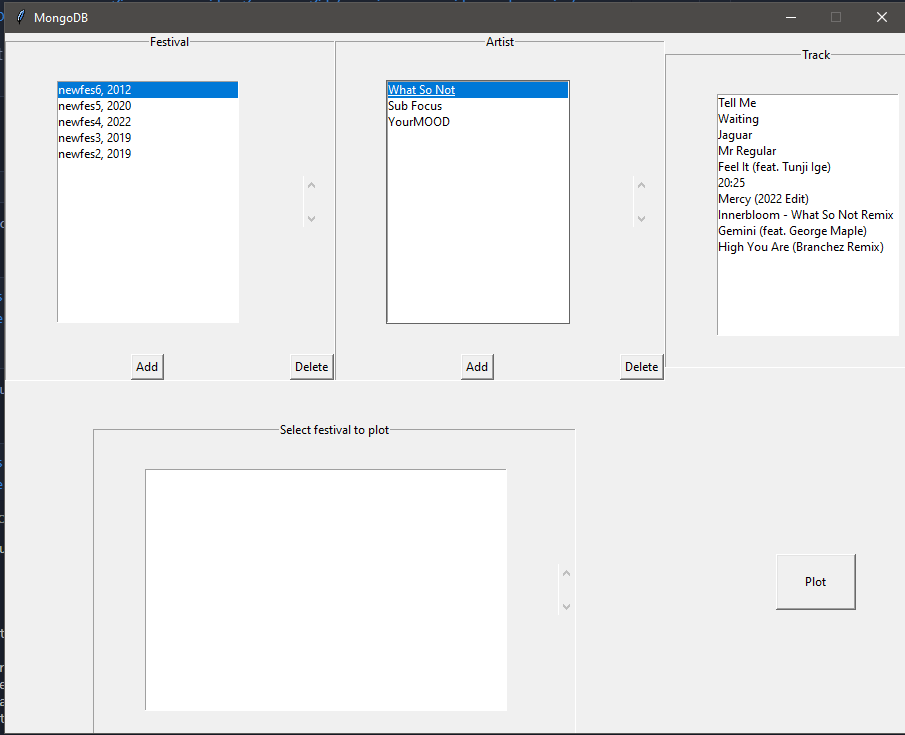
Task: Choose artist What So Not
Action: tap(478, 90)
